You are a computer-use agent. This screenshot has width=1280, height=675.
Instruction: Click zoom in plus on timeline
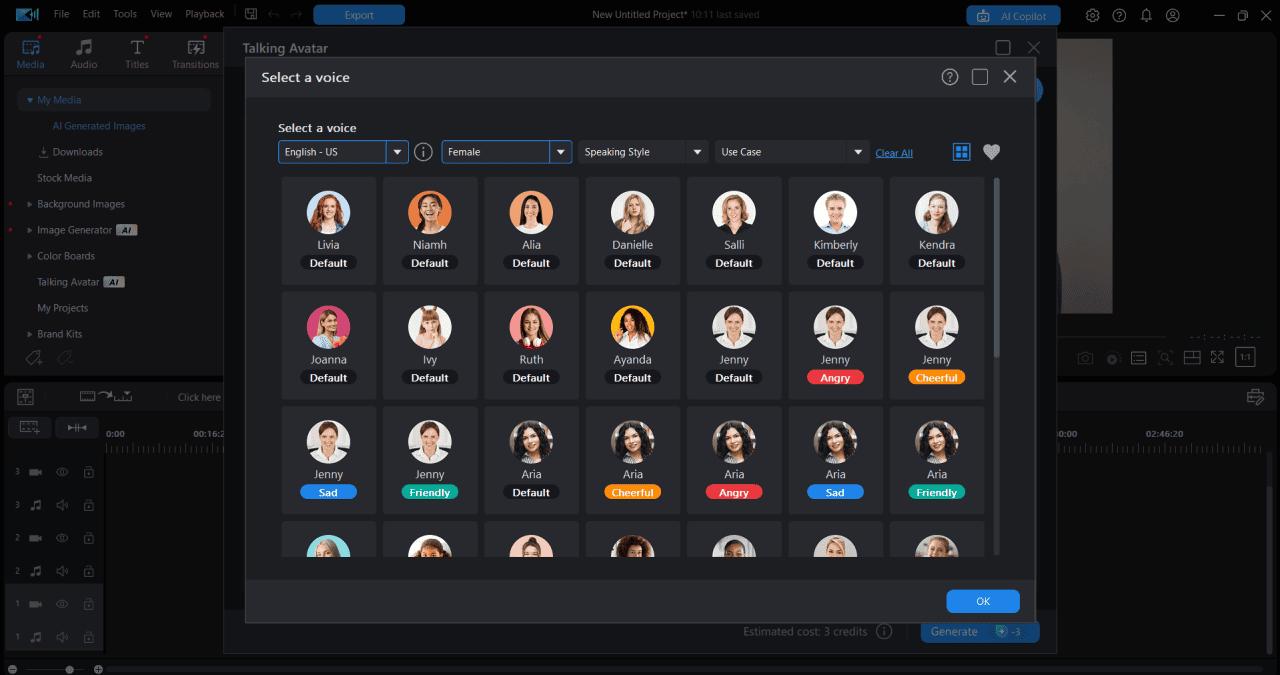pyautogui.click(x=98, y=669)
